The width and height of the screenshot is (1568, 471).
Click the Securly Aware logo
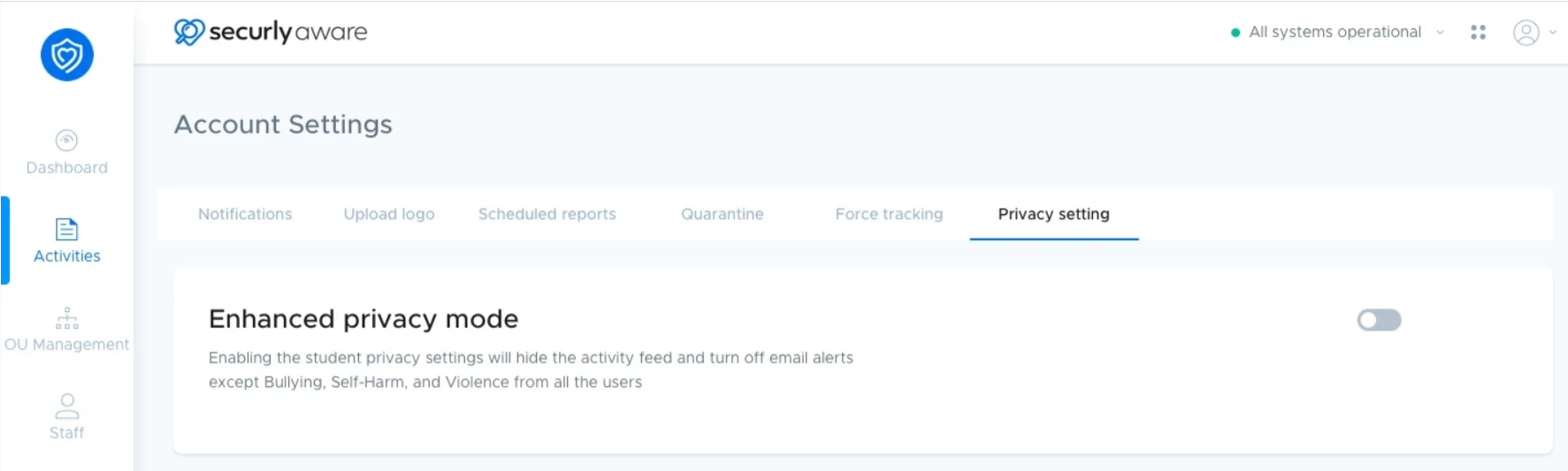pos(271,32)
